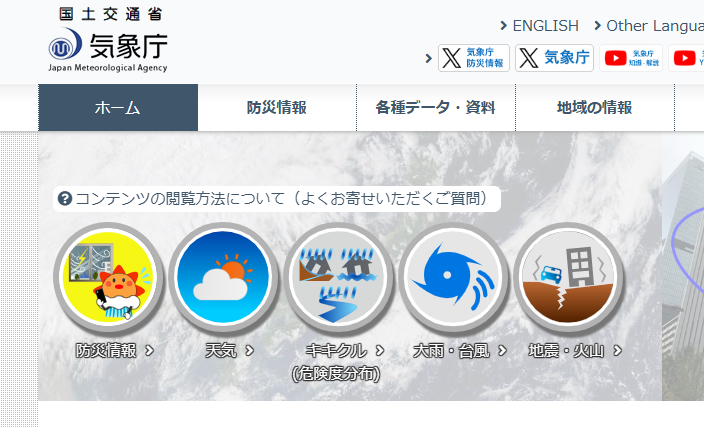Open the 大雨・台風 typhoon icon

click(x=454, y=277)
